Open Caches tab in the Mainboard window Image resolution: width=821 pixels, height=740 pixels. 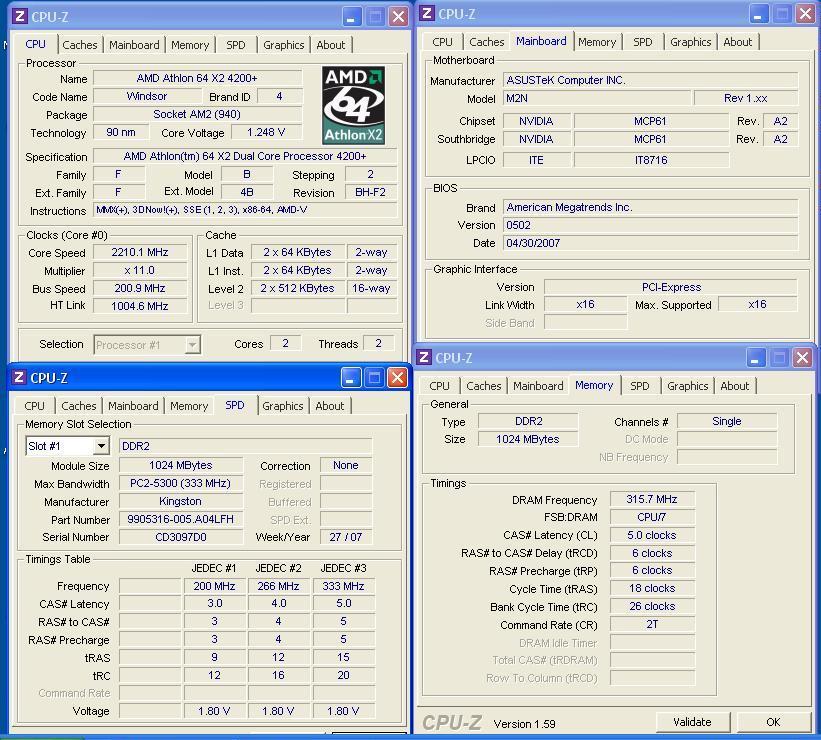pyautogui.click(x=486, y=42)
